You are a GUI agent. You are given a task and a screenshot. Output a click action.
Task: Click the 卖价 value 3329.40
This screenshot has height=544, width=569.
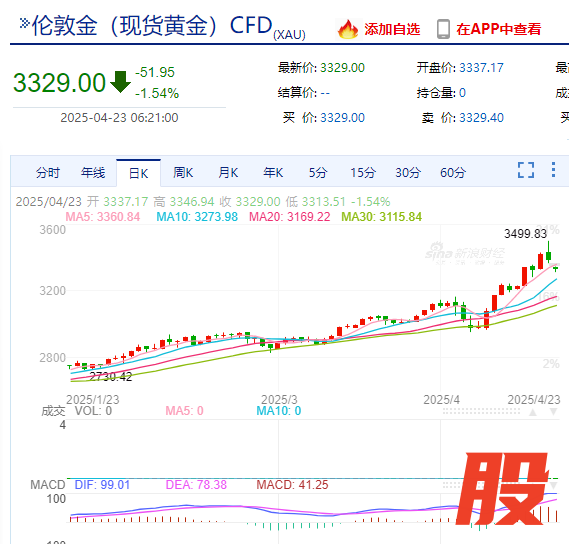click(x=481, y=118)
